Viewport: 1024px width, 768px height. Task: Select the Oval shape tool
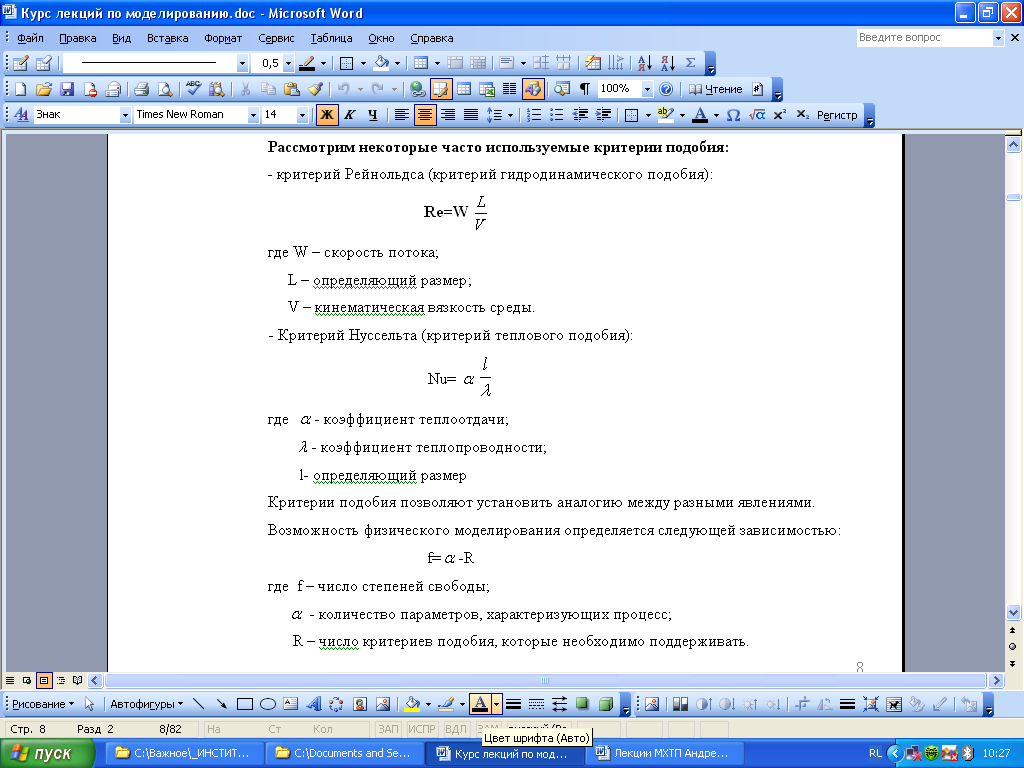coord(268,704)
